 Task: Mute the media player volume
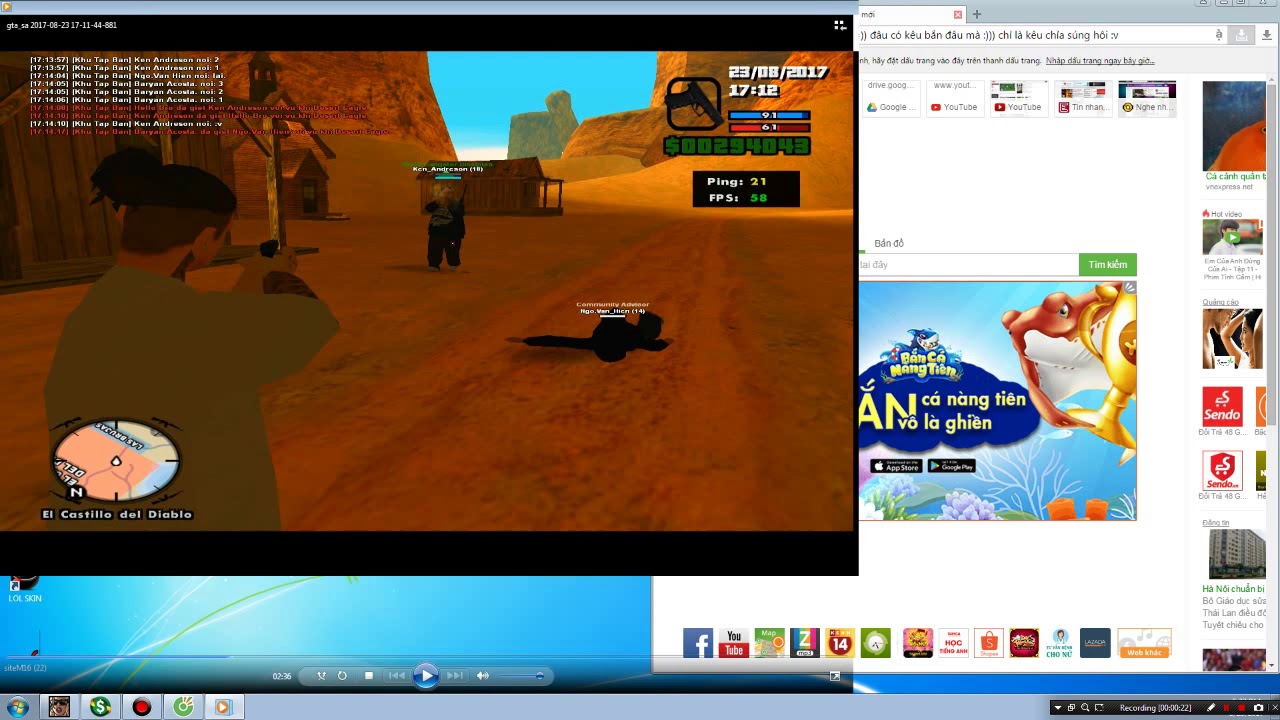(483, 676)
